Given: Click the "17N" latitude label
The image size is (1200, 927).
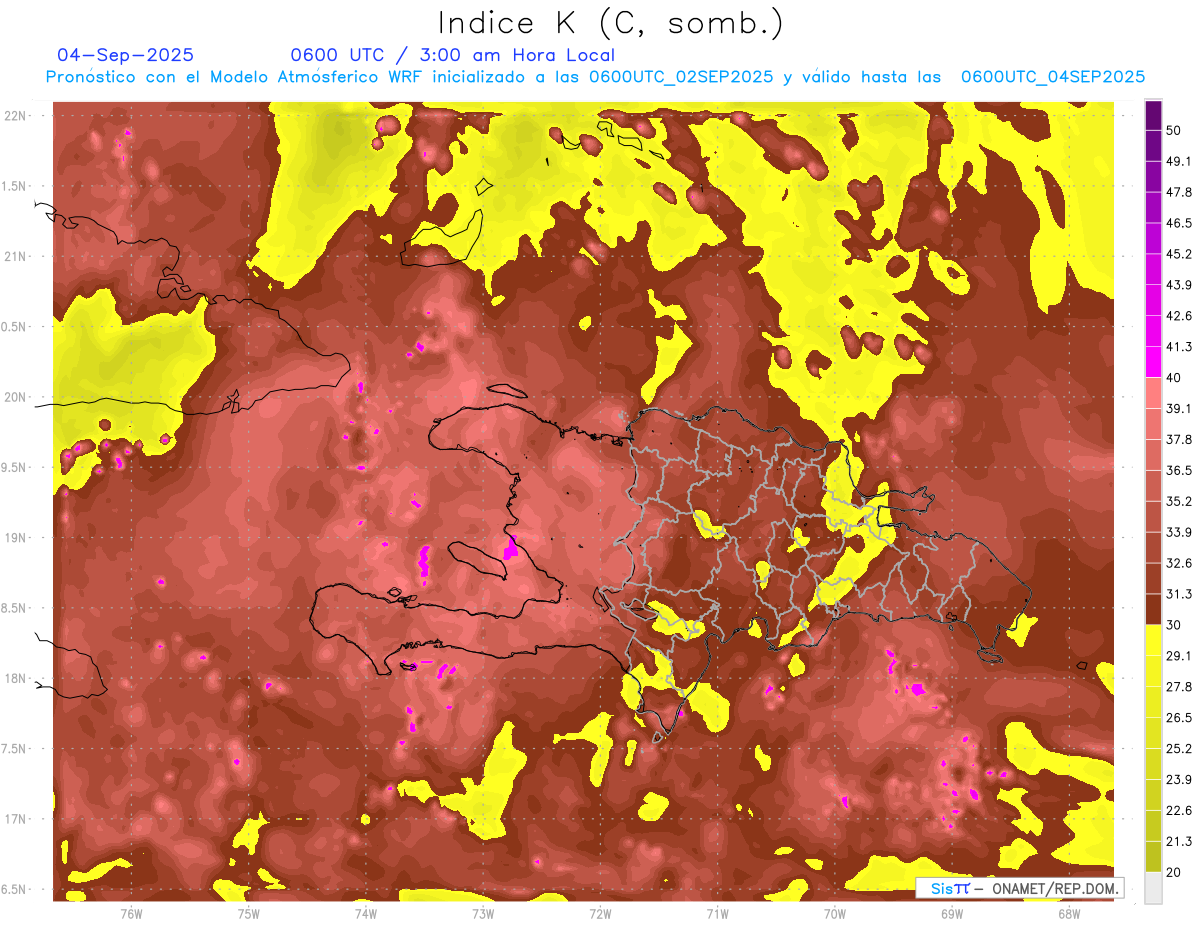Looking at the screenshot, I should (16, 819).
